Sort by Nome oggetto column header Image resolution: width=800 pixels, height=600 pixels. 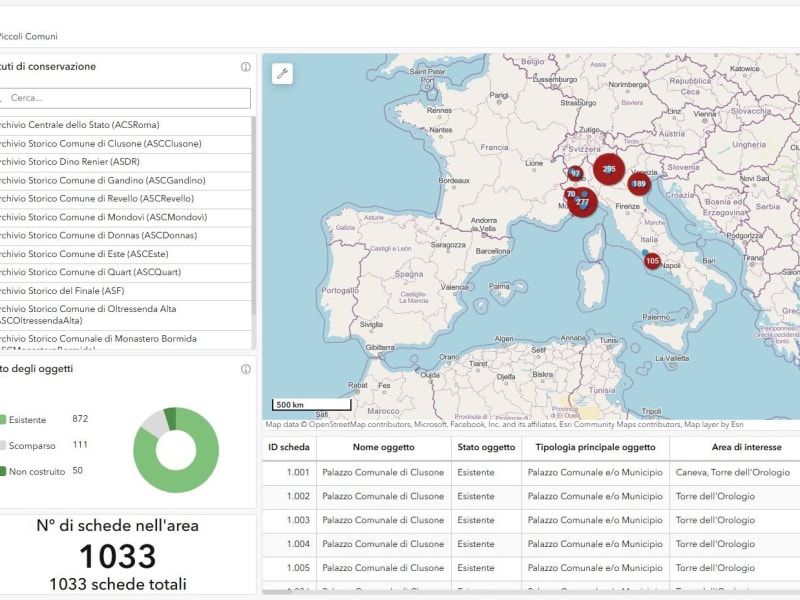point(384,447)
